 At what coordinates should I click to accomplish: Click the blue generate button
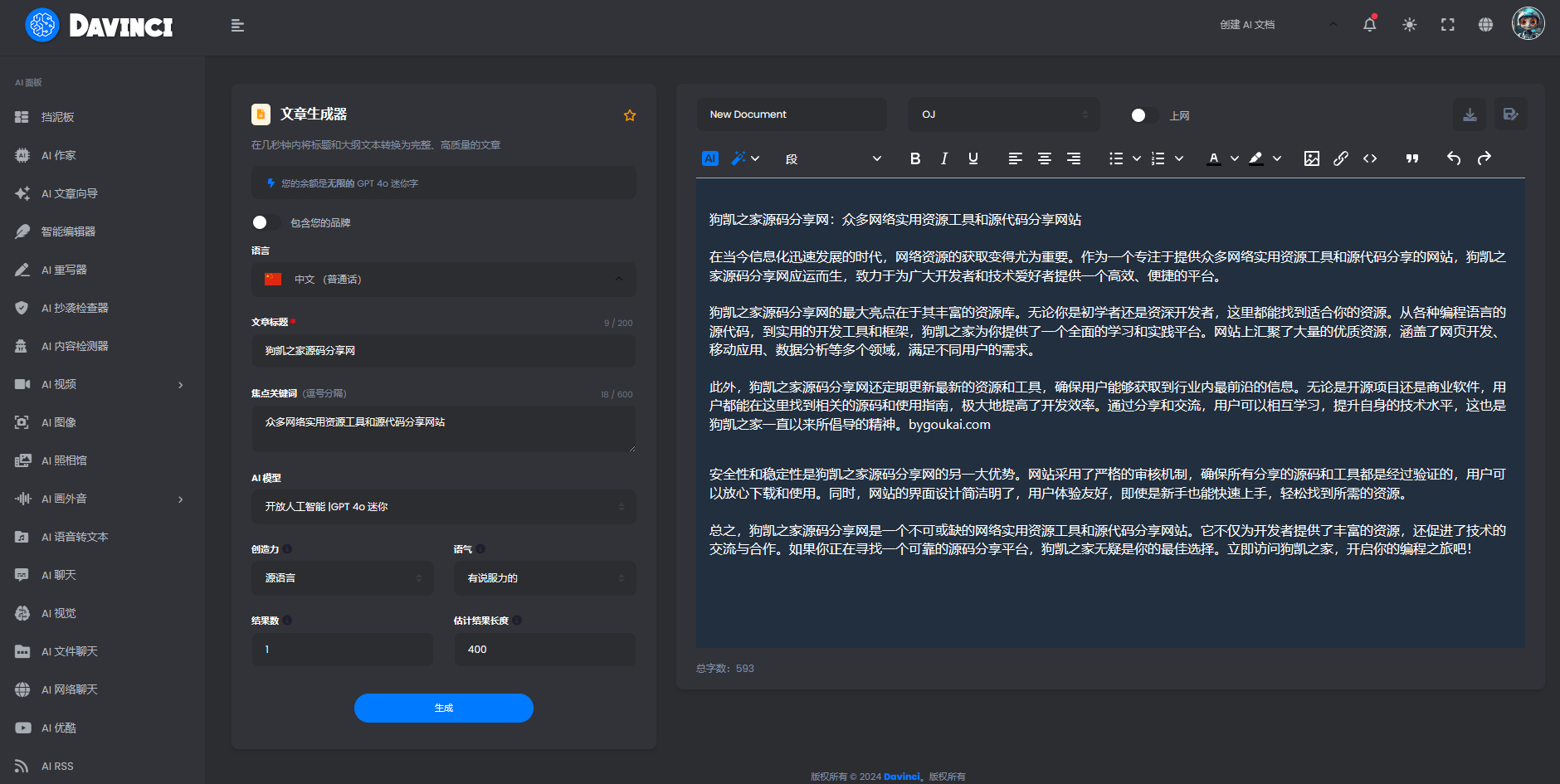coord(444,708)
